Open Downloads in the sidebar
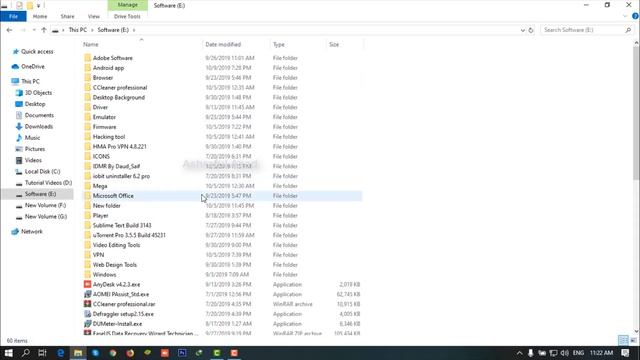 click(x=39, y=127)
